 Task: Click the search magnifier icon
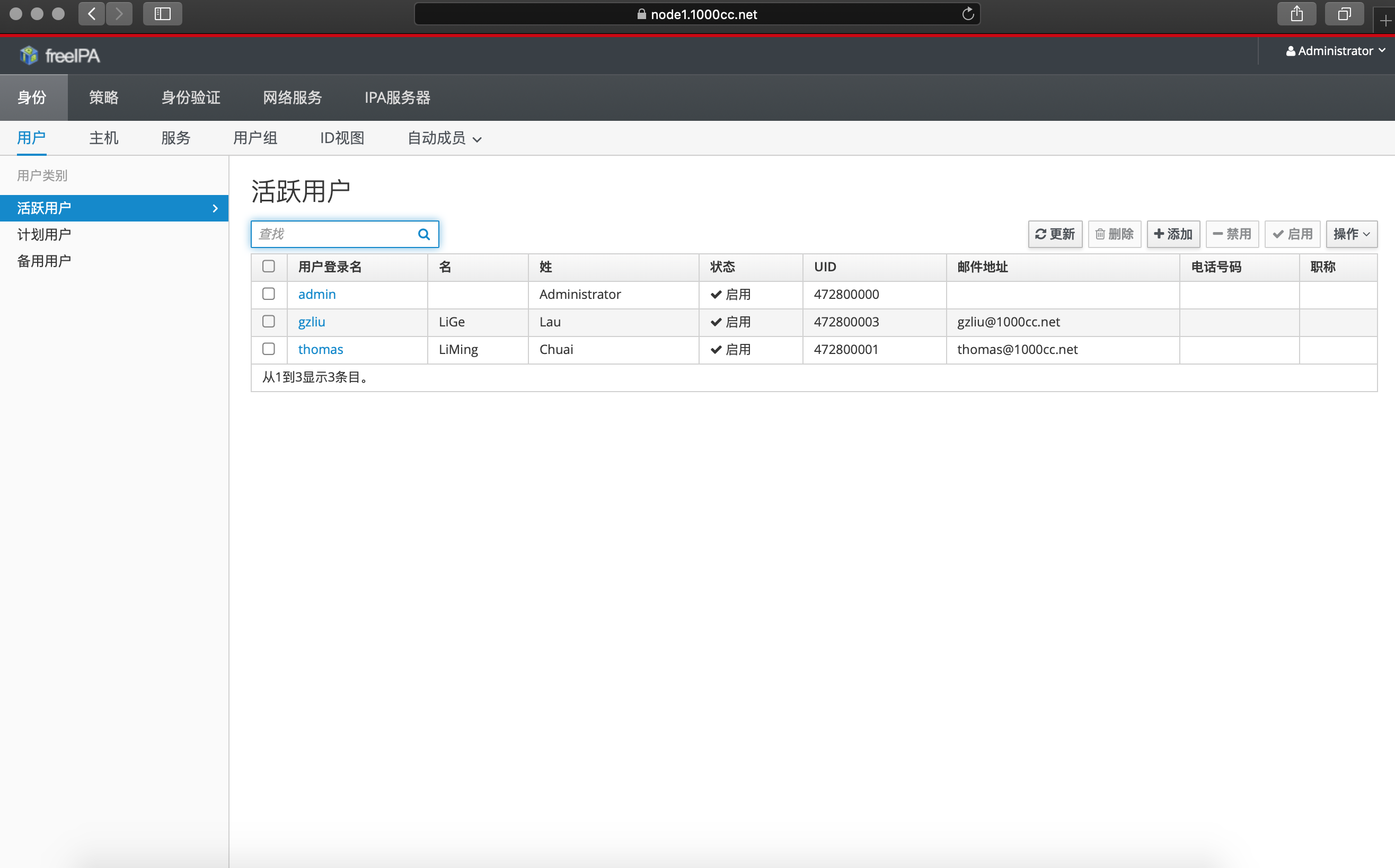click(x=423, y=234)
